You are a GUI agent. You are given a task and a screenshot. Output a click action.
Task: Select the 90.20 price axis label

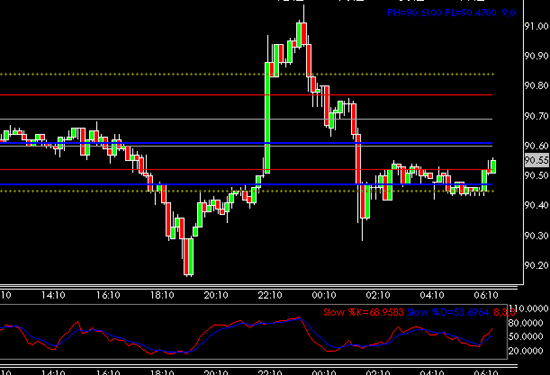pos(537,265)
